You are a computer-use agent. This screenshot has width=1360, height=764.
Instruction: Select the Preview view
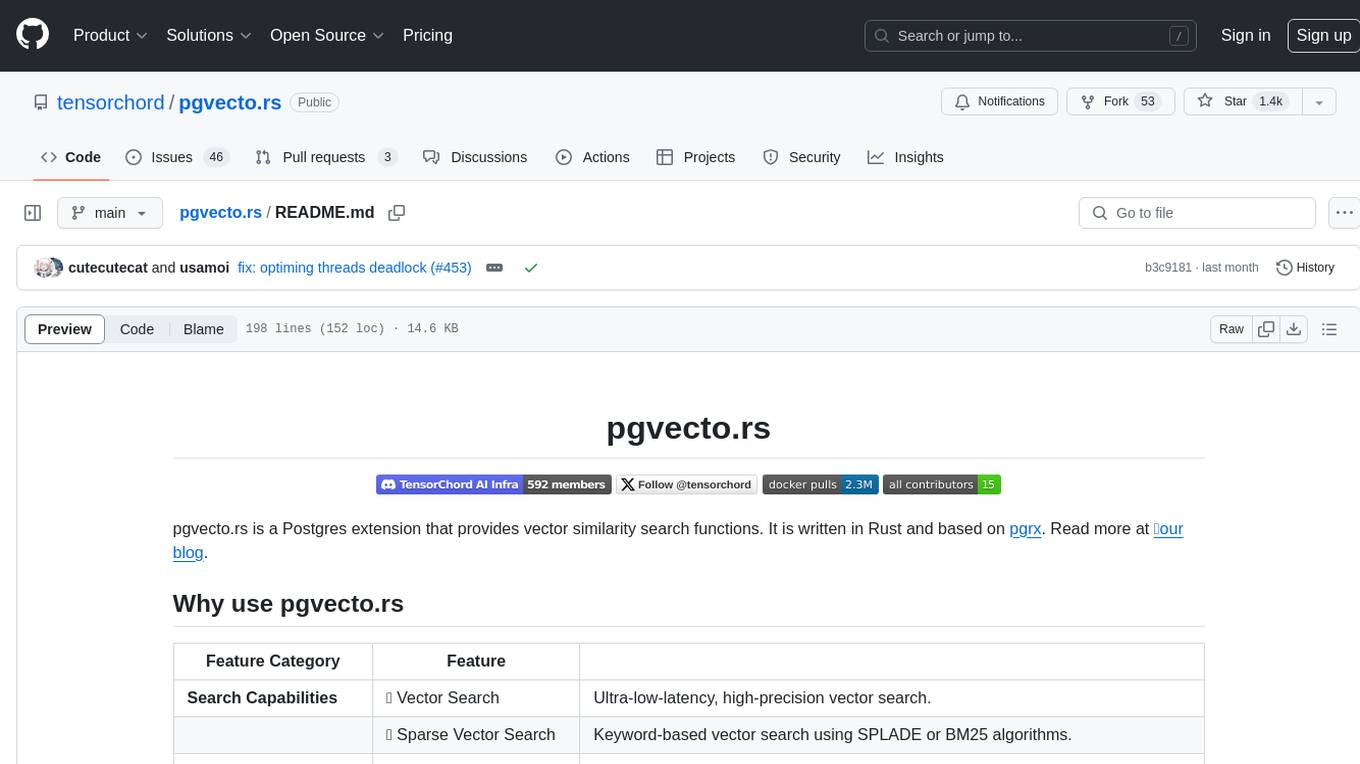click(65, 329)
